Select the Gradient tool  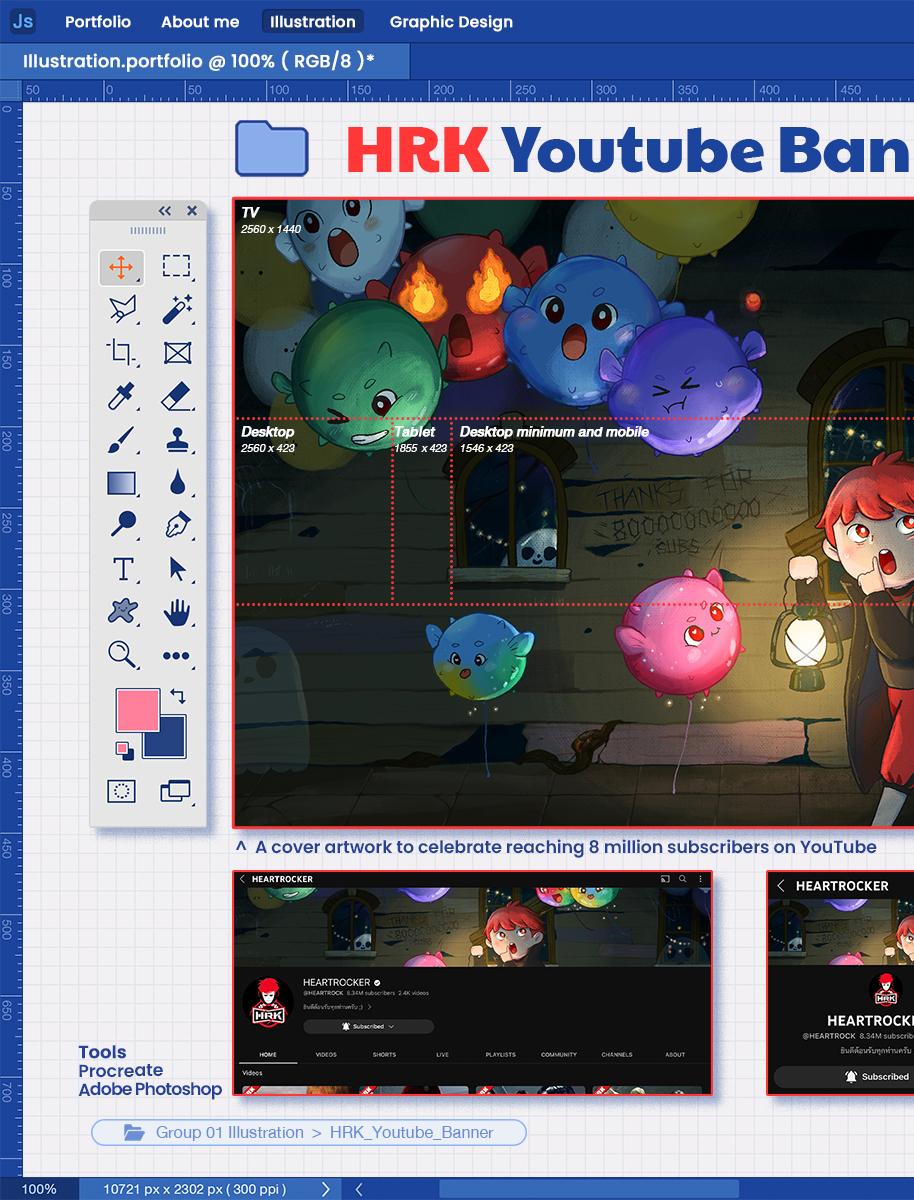coord(122,483)
